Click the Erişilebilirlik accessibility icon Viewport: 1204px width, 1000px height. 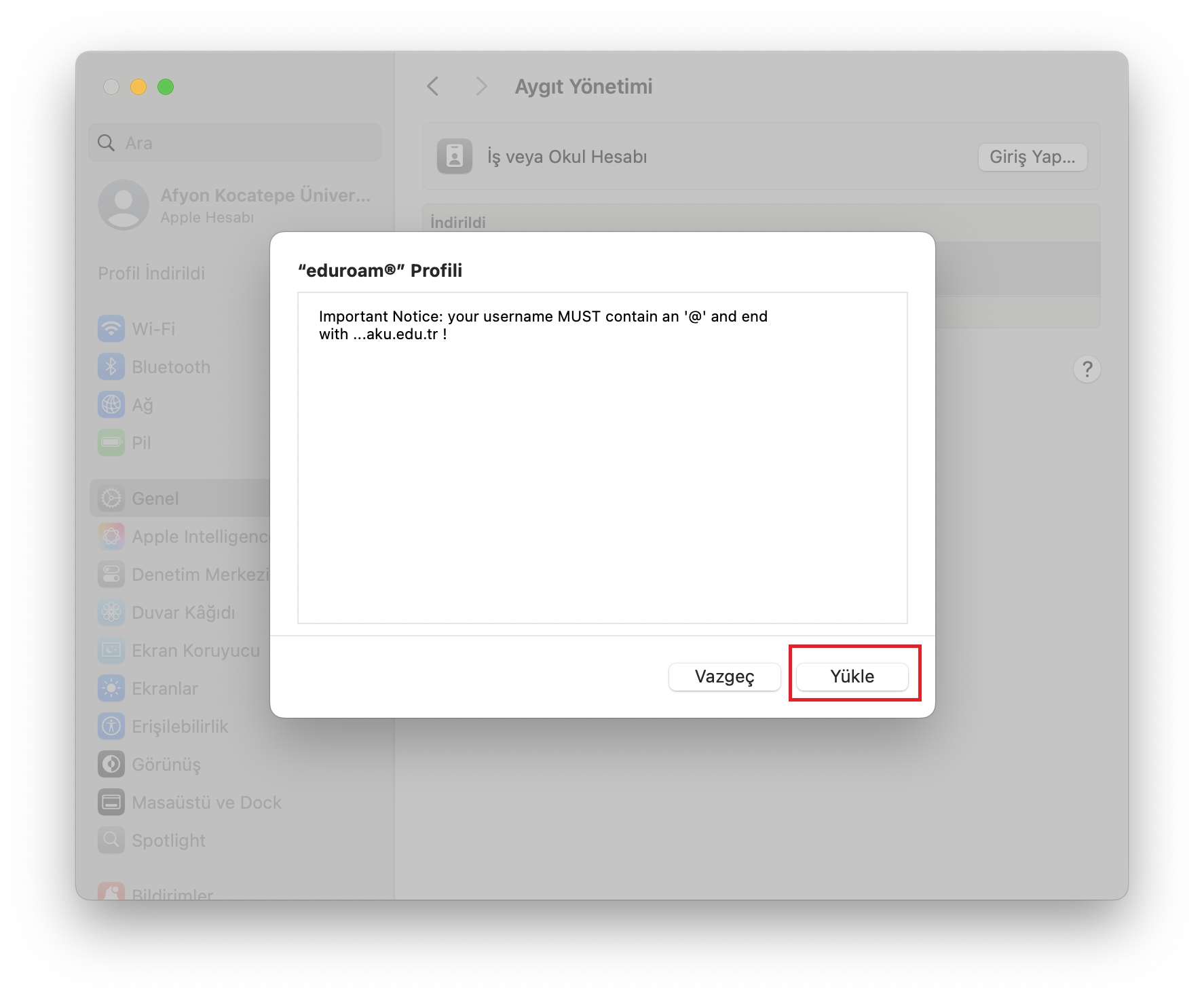(111, 727)
